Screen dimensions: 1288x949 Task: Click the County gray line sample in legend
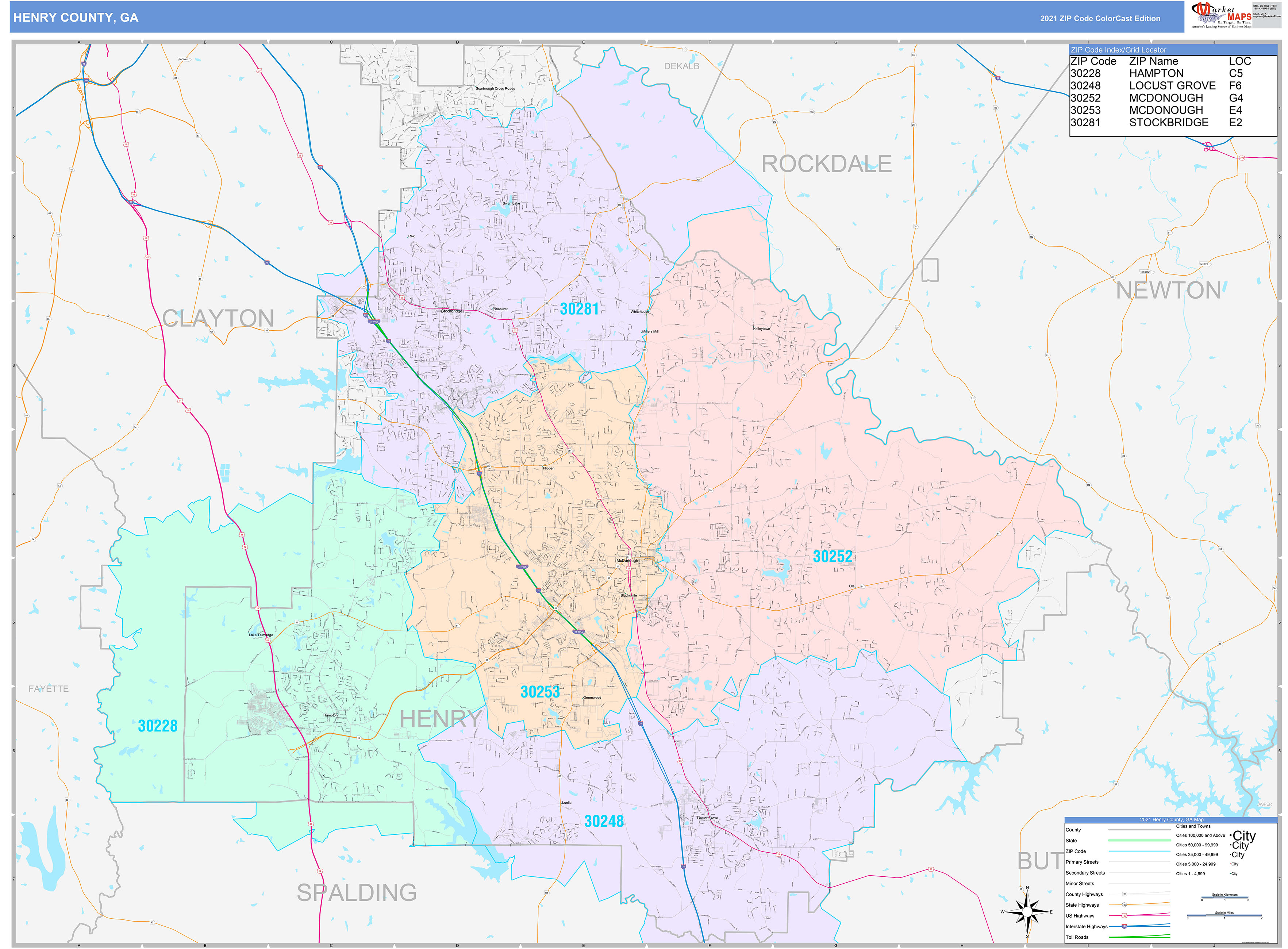1139,830
